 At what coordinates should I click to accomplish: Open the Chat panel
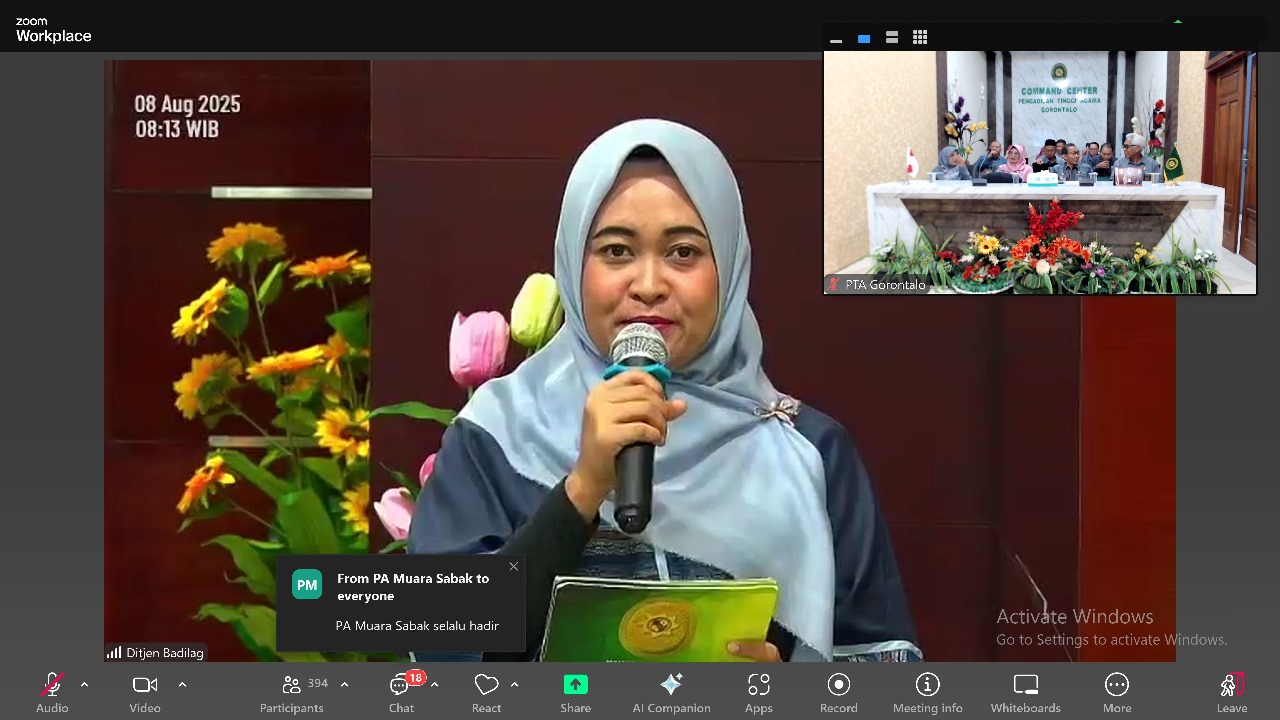pos(401,692)
